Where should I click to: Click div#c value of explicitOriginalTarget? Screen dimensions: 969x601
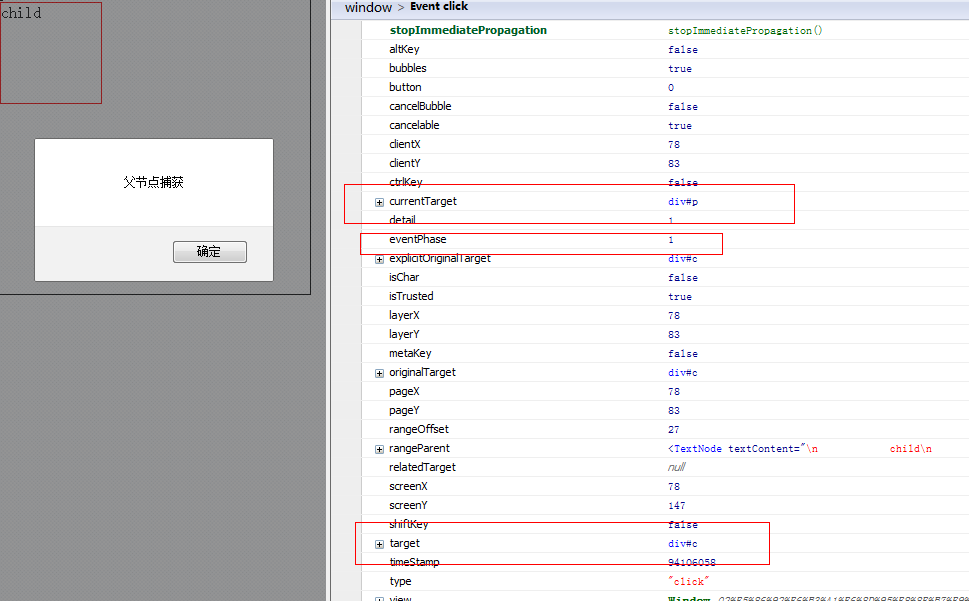tap(683, 259)
